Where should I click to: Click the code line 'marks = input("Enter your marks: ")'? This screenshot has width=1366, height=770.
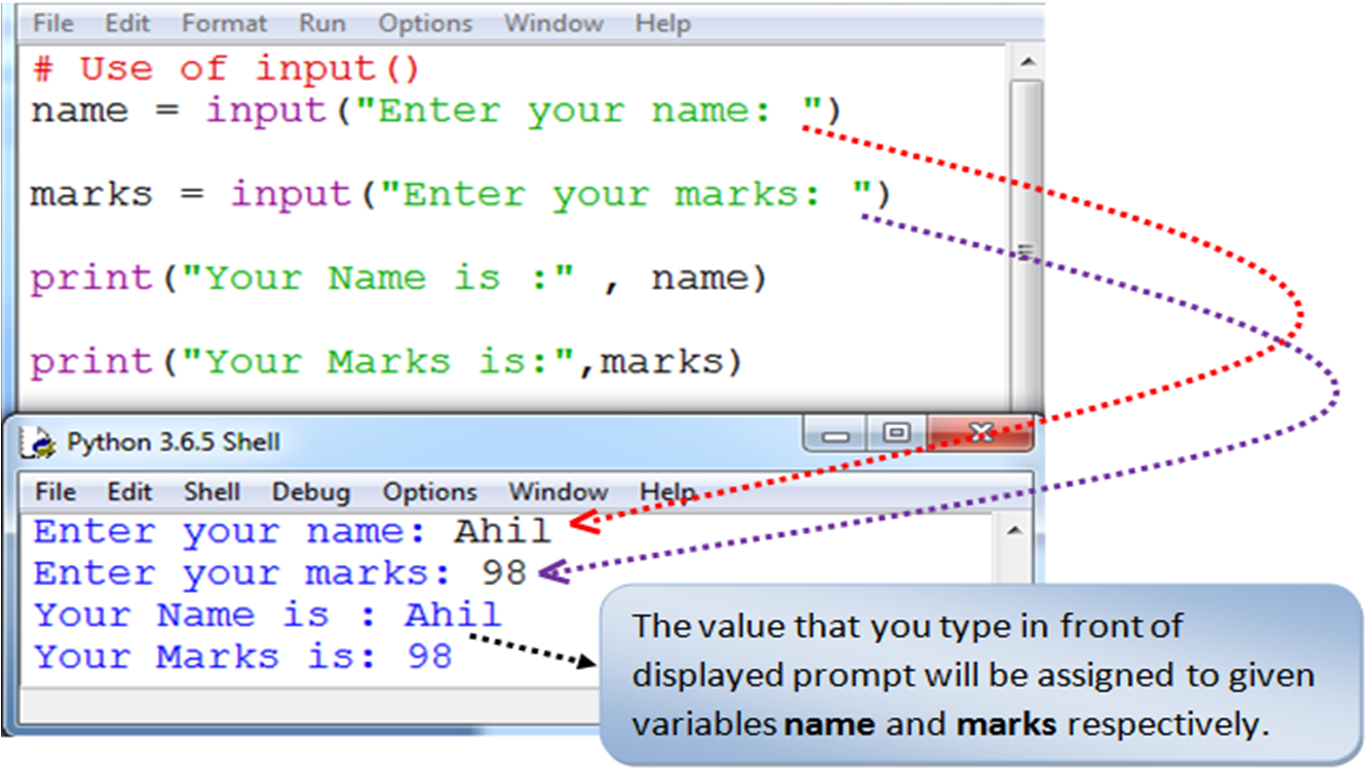pyautogui.click(x=461, y=193)
